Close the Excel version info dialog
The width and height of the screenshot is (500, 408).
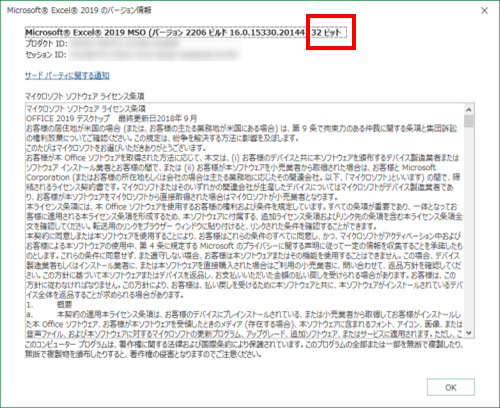[x=484, y=11]
